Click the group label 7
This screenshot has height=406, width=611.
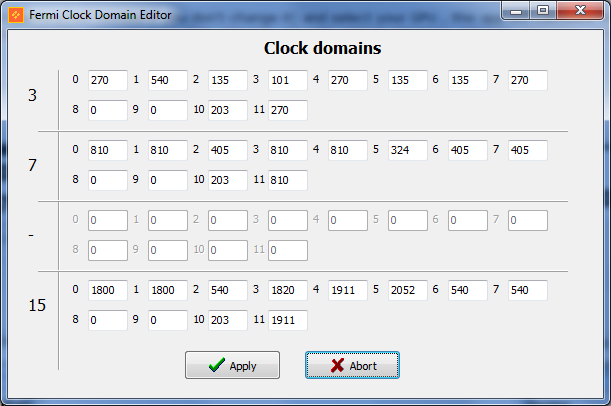point(32,165)
